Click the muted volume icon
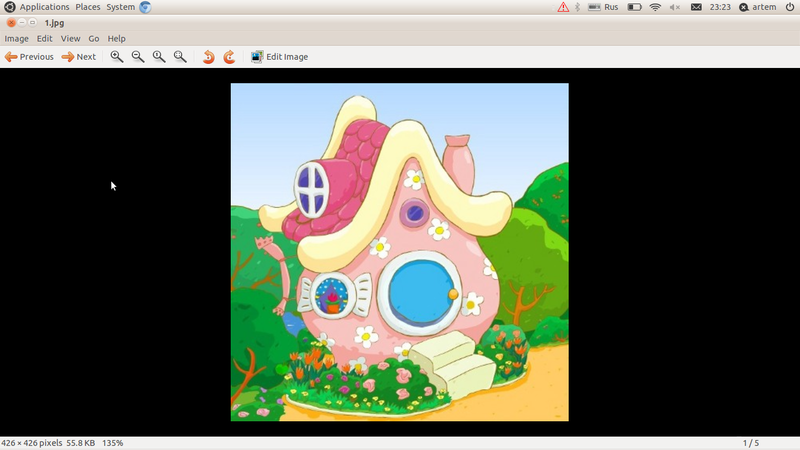800x450 pixels. click(x=675, y=7)
